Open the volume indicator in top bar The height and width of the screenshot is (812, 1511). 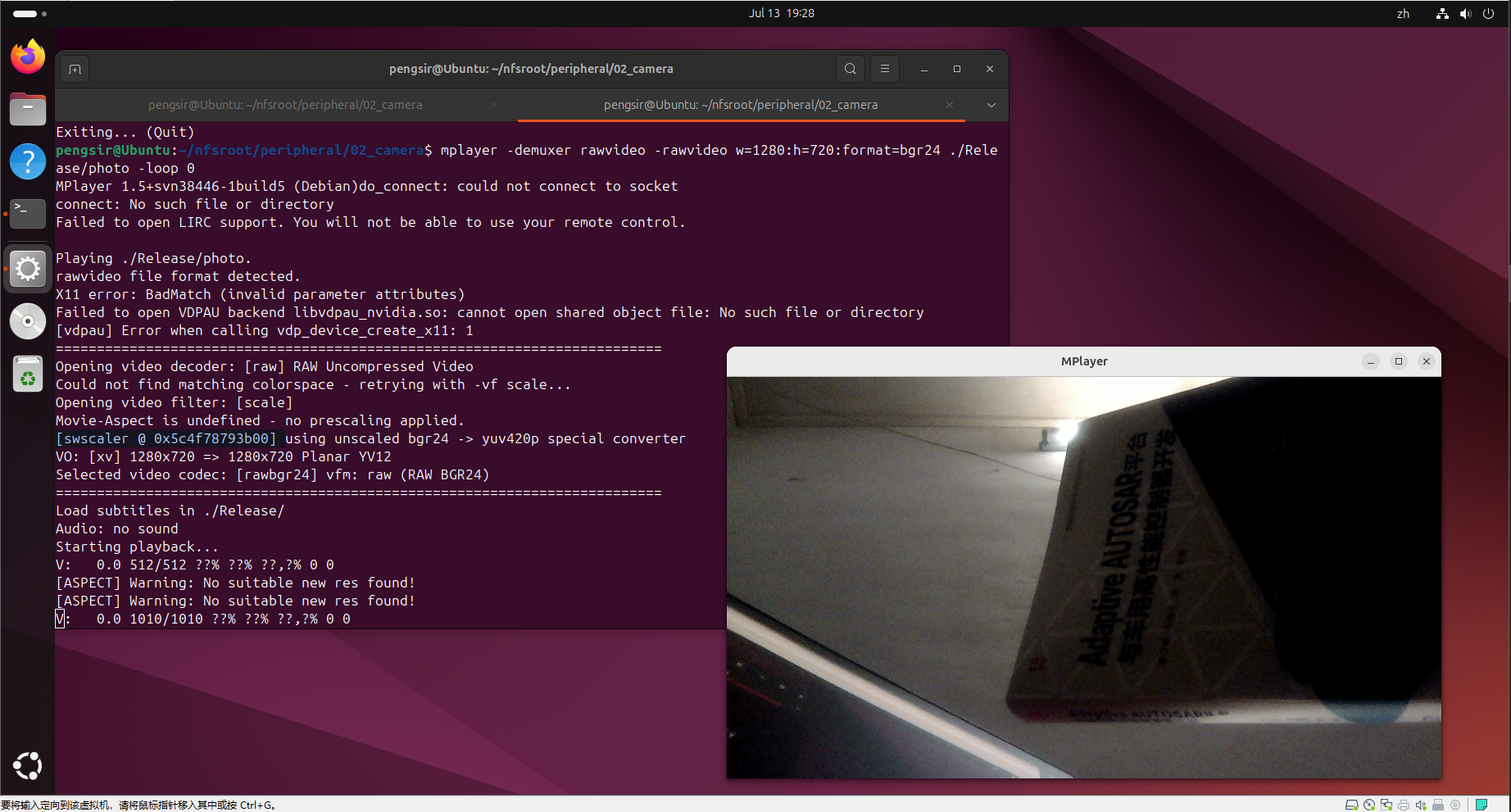pos(1465,13)
